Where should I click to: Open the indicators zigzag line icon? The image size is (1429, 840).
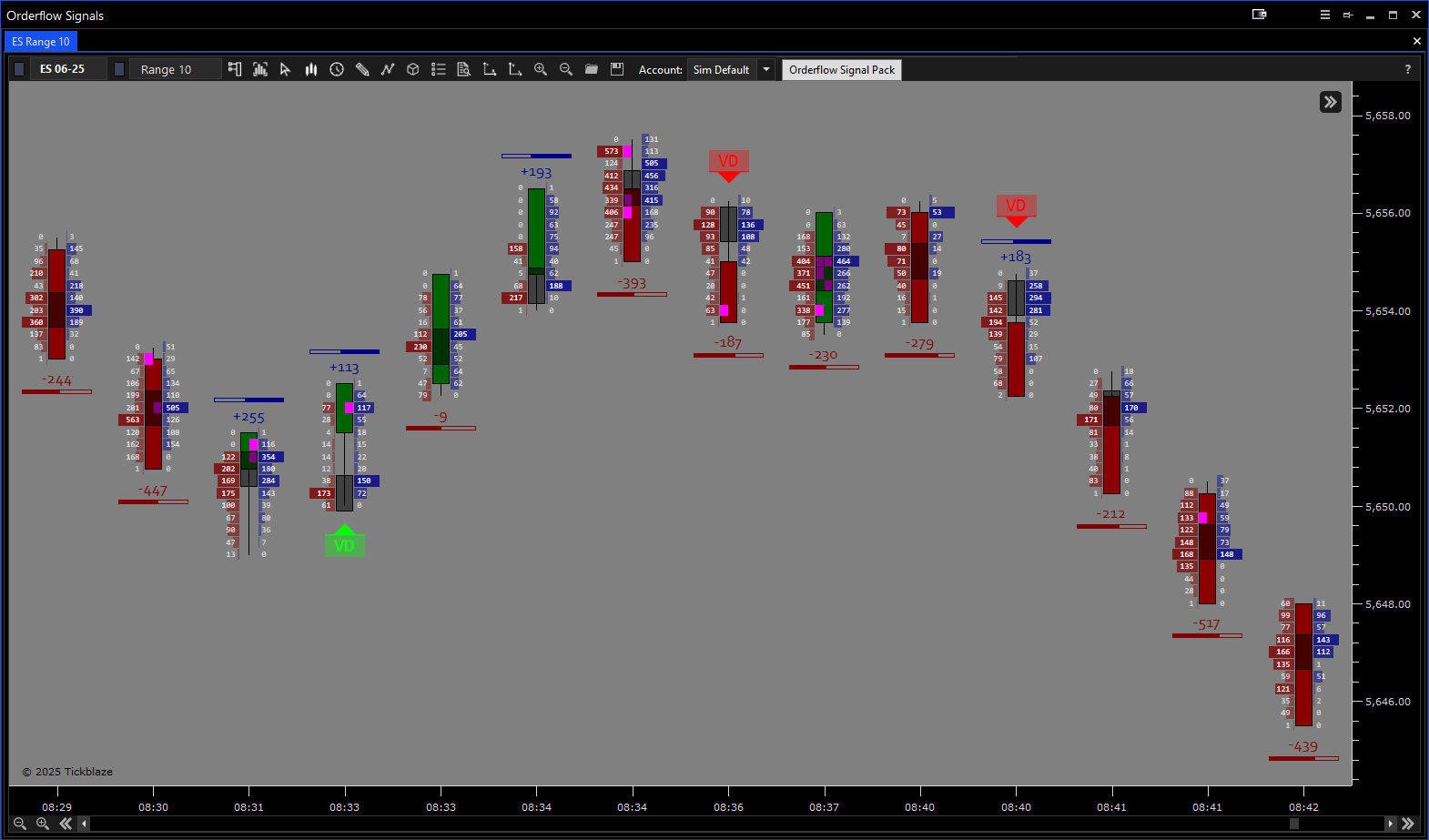(388, 69)
